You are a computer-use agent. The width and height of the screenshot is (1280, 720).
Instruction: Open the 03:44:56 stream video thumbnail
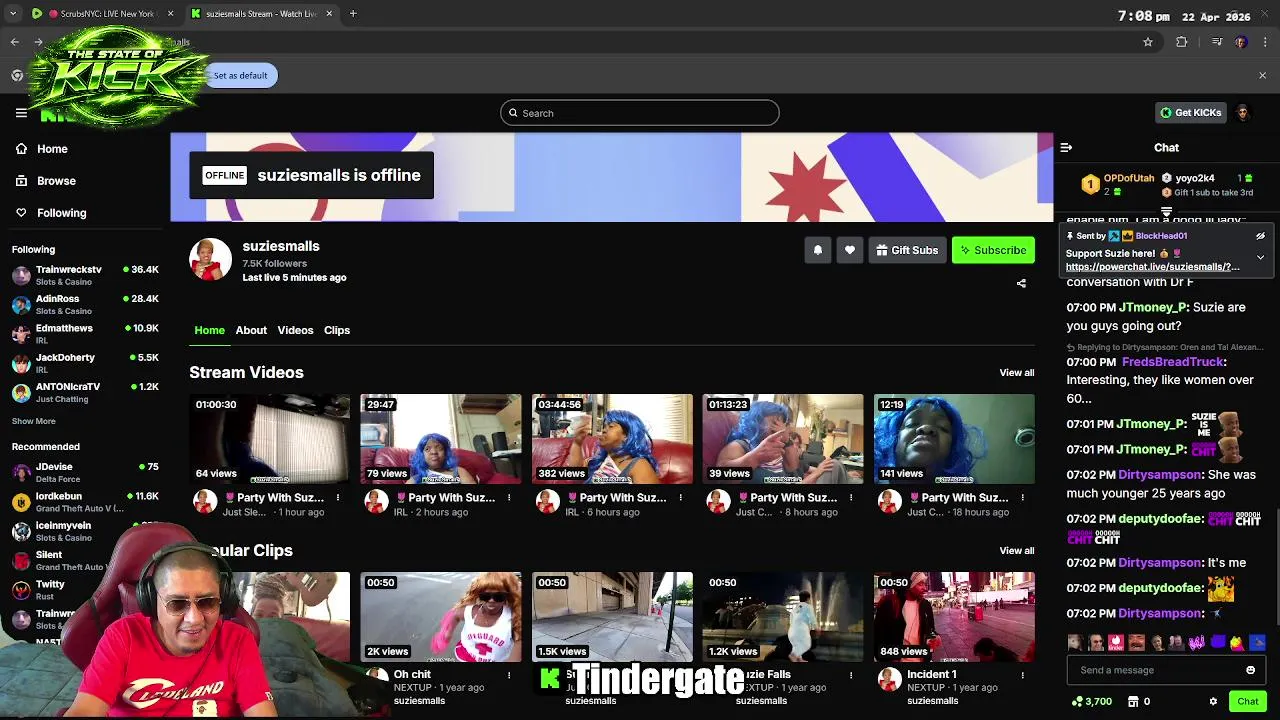click(x=612, y=439)
